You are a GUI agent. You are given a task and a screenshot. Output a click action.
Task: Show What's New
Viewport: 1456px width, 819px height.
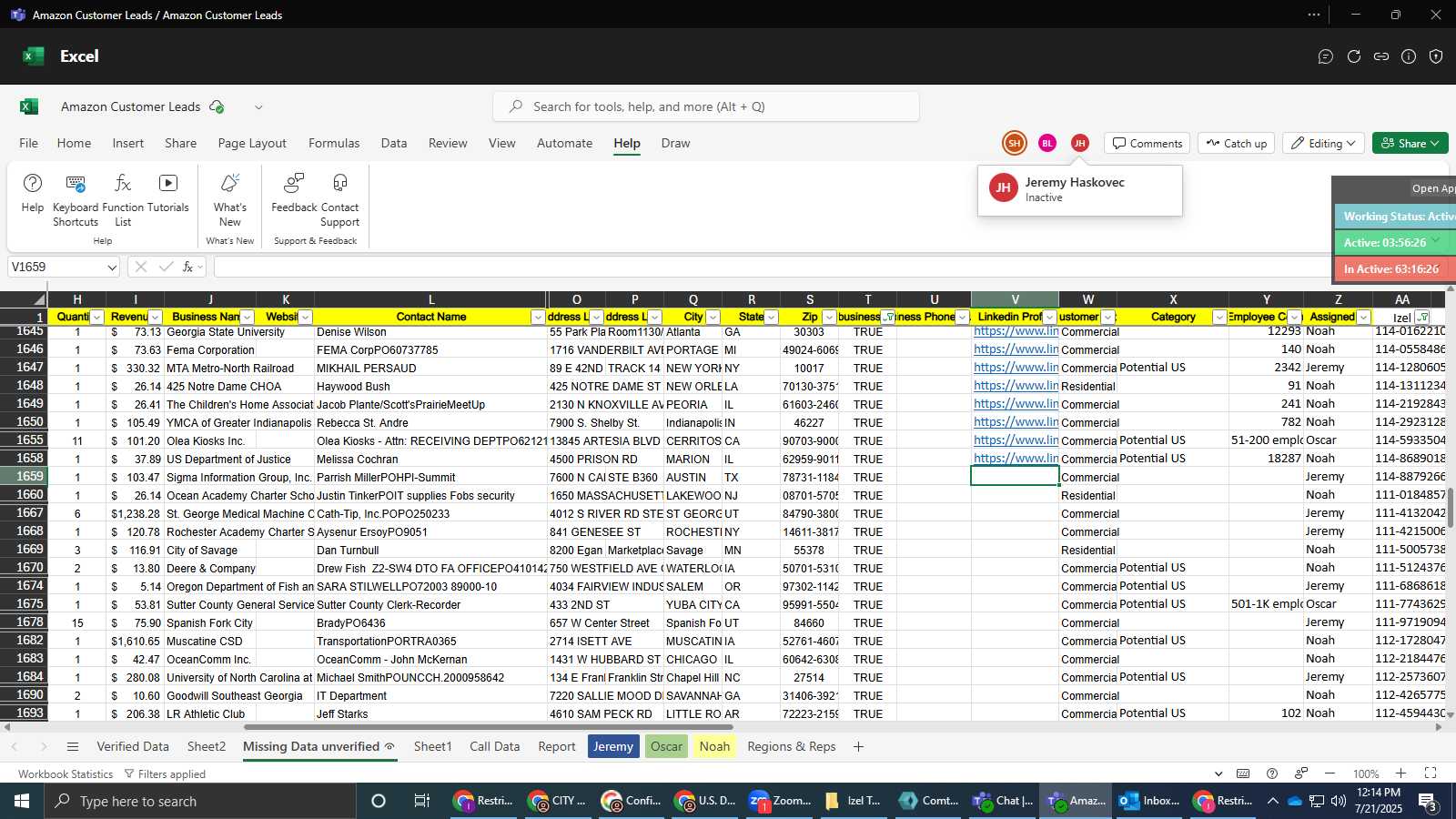click(x=230, y=199)
